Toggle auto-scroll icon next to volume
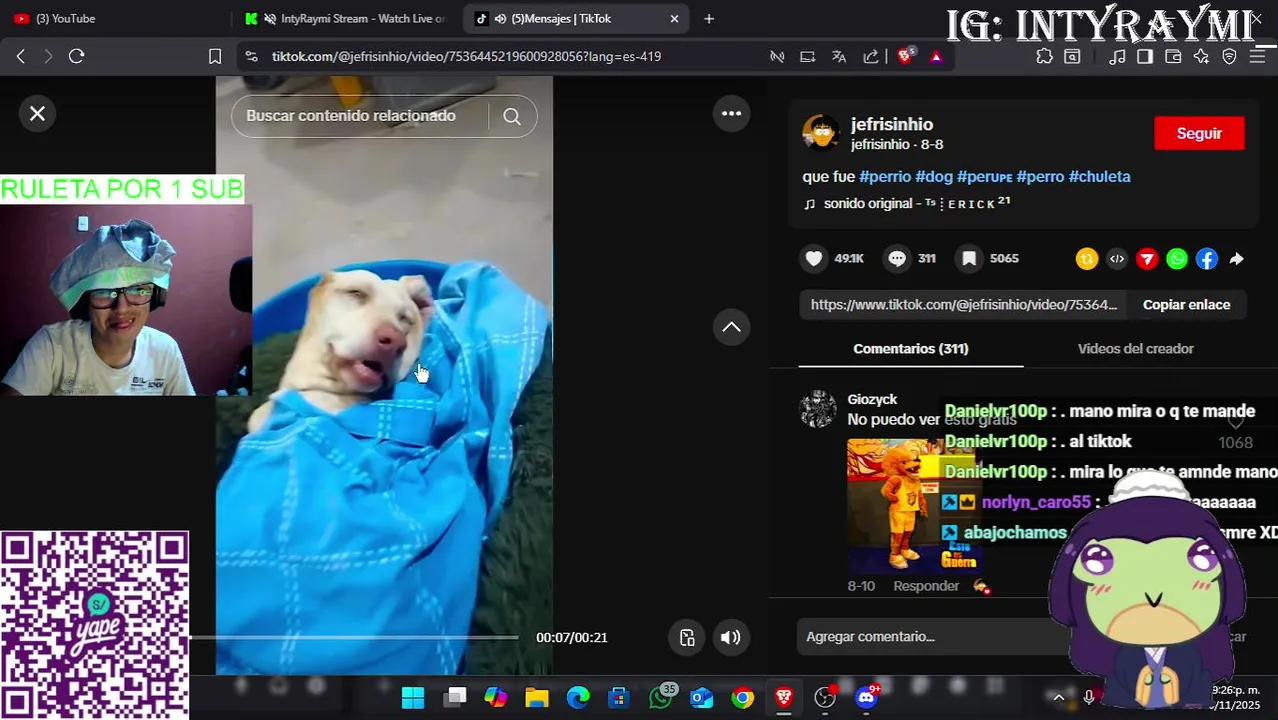This screenshot has width=1278, height=720. (x=687, y=637)
